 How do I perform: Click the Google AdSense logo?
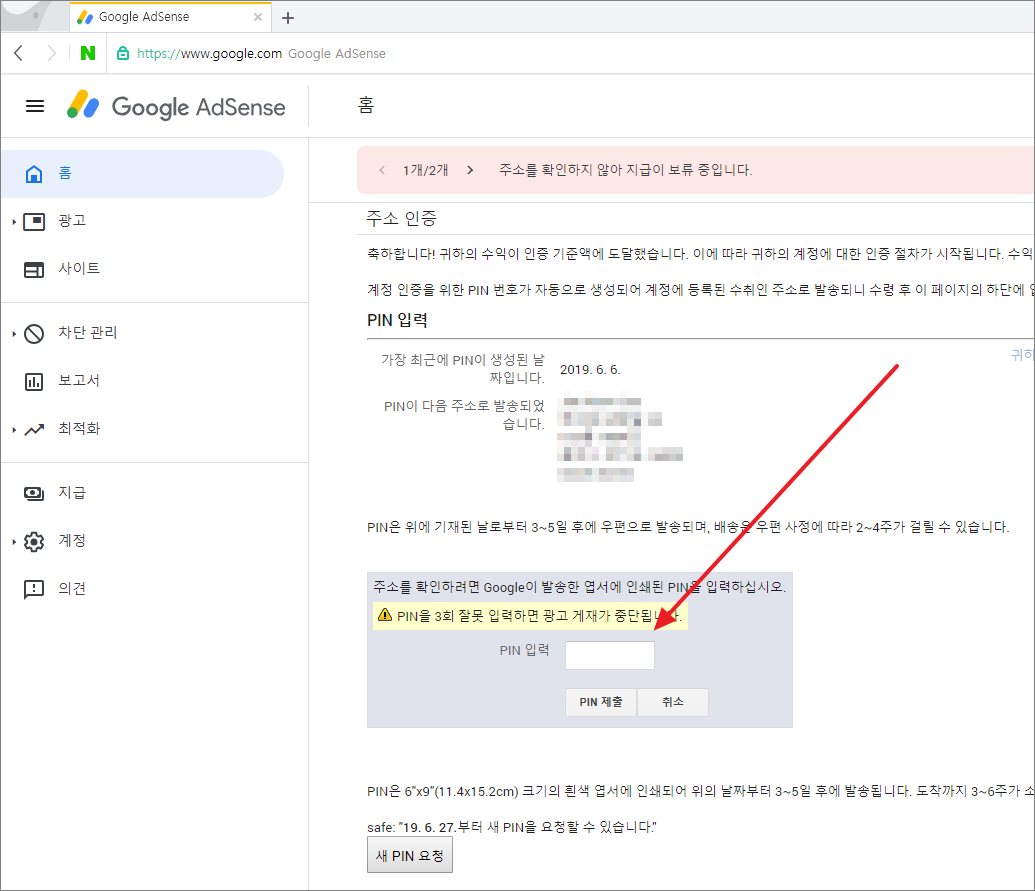176,106
